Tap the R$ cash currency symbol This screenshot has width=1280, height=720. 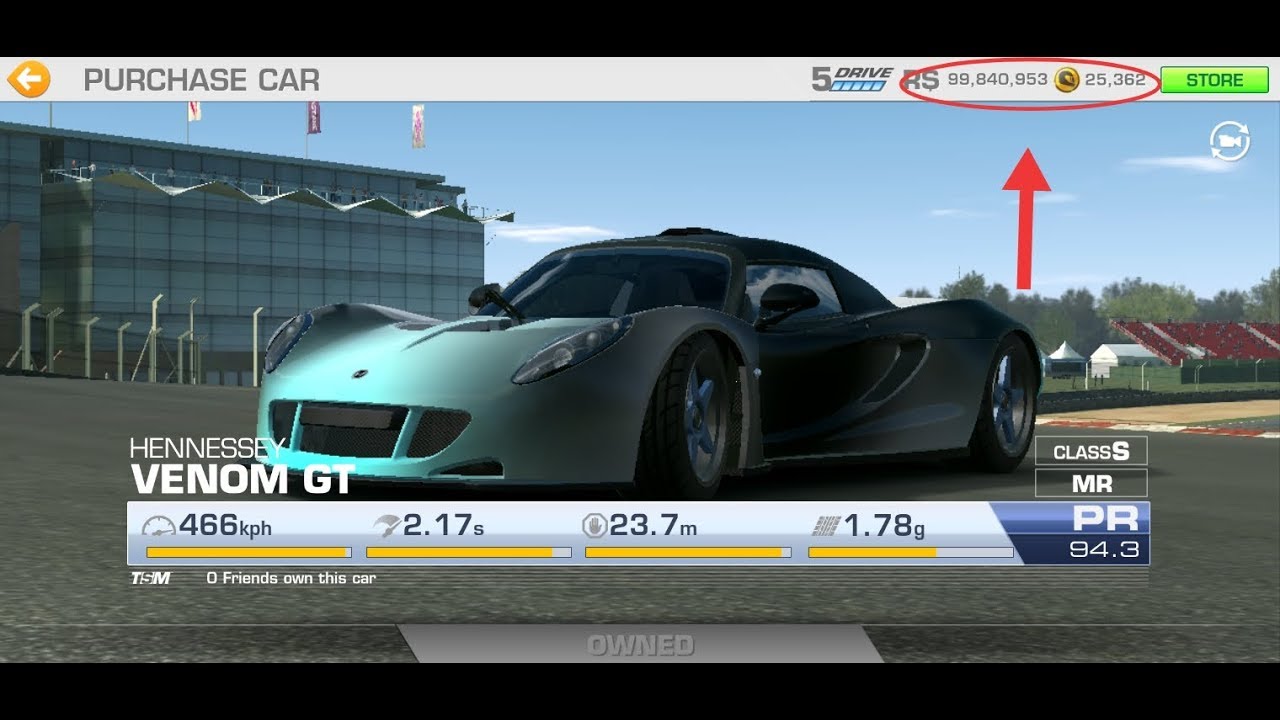[920, 80]
